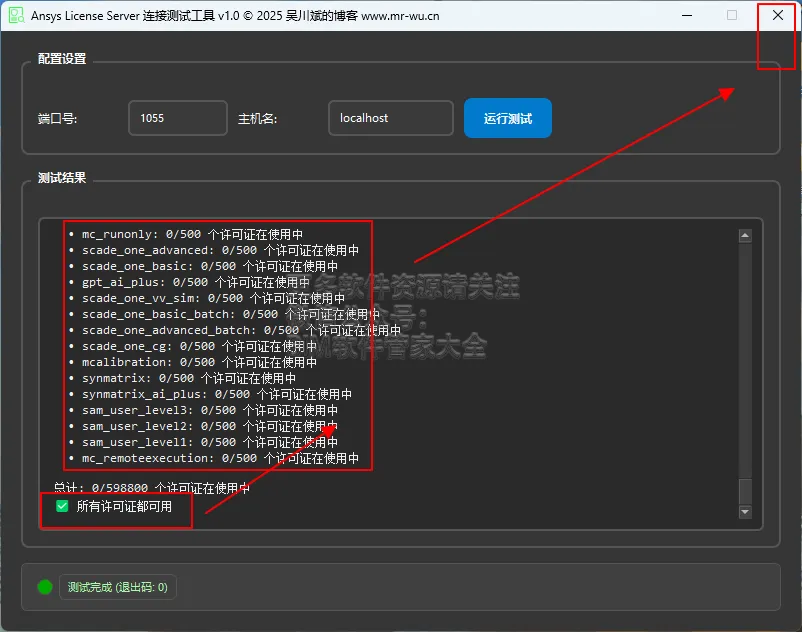The width and height of the screenshot is (802, 632).
Task: Select the scade_one_advanced: result line
Action: click(214, 250)
